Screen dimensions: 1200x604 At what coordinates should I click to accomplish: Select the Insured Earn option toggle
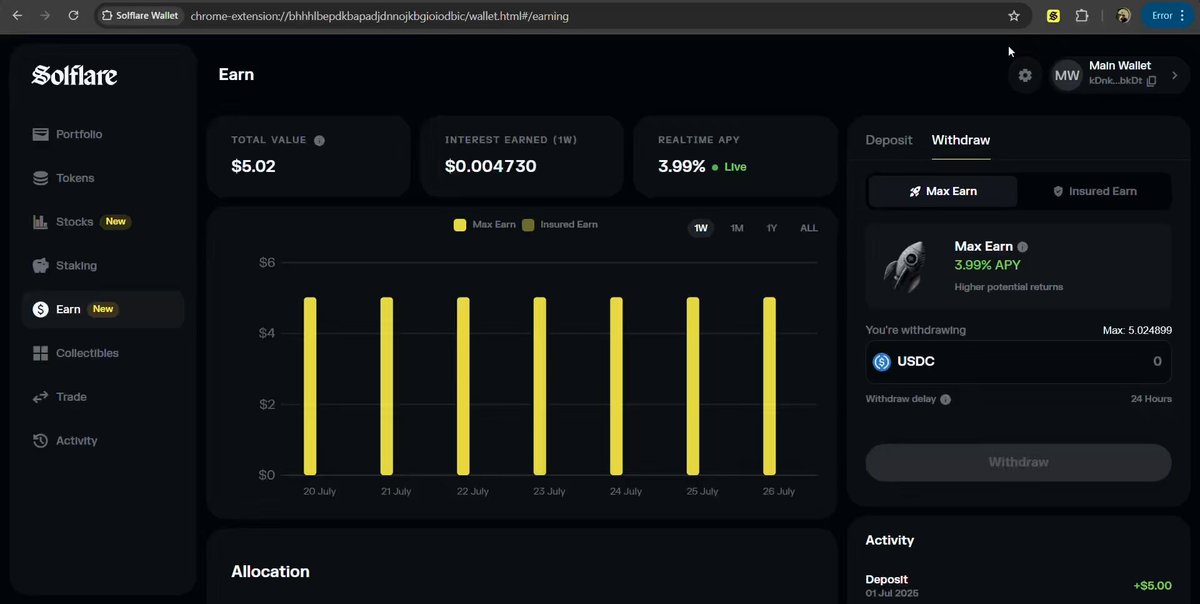click(x=1094, y=191)
